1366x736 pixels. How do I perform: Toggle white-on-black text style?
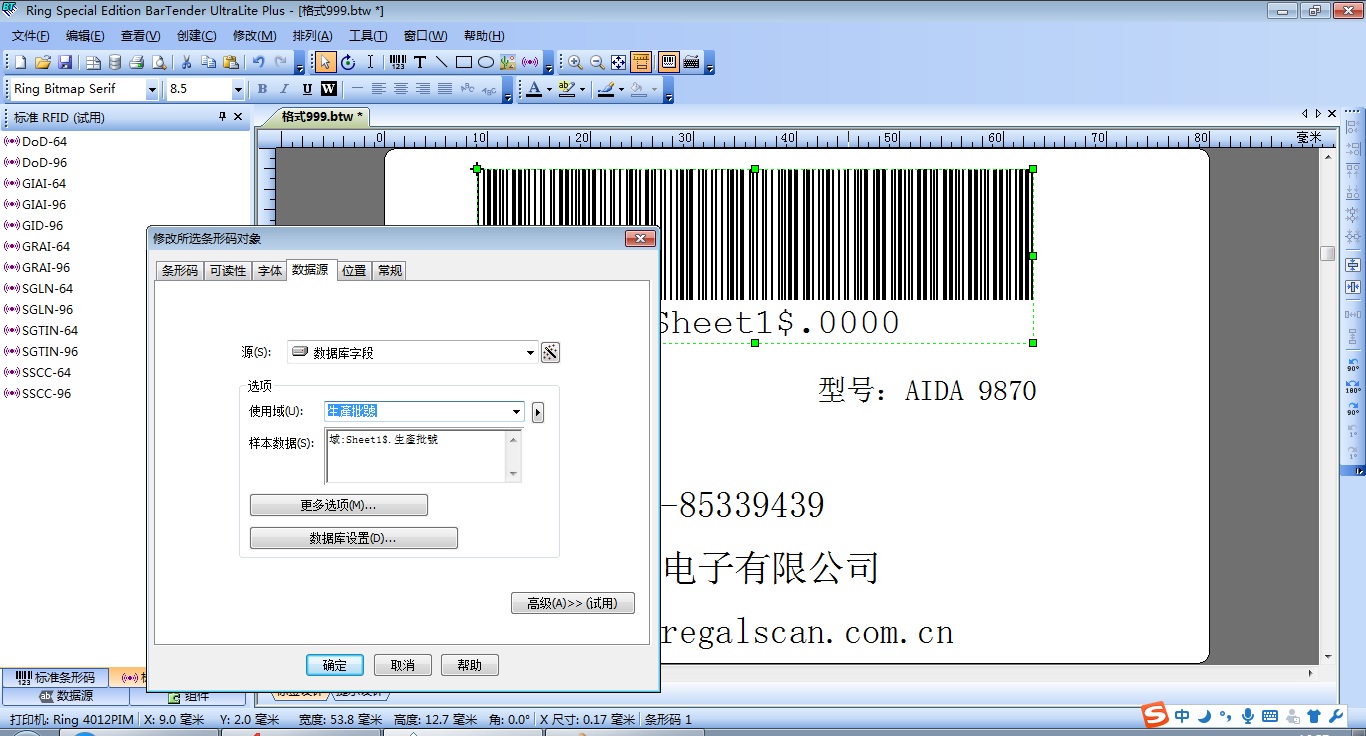328,89
